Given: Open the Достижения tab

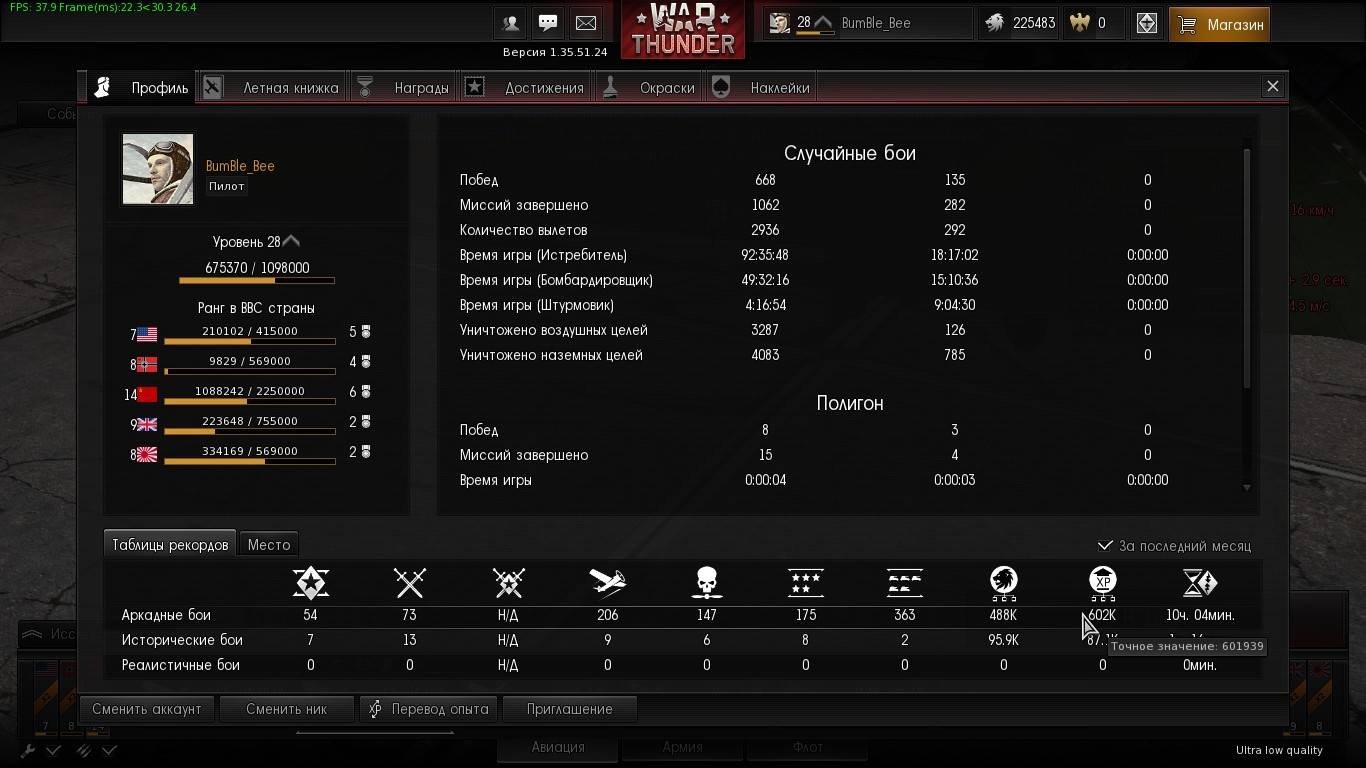Looking at the screenshot, I should click(x=526, y=88).
